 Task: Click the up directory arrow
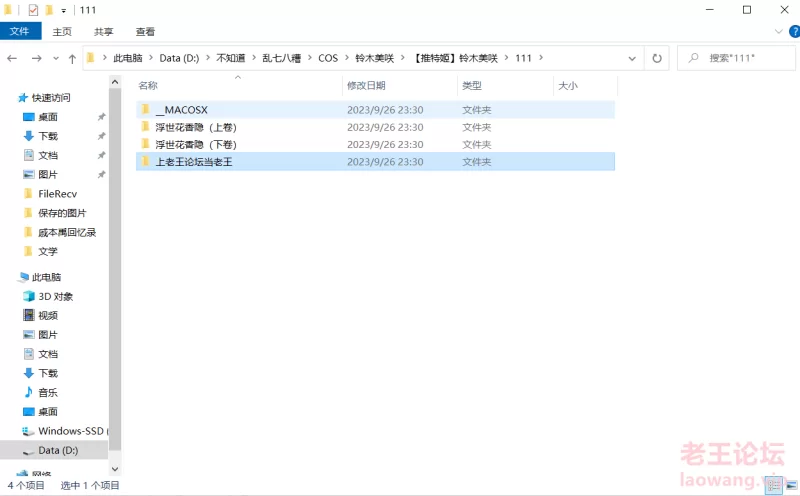click(x=72, y=58)
